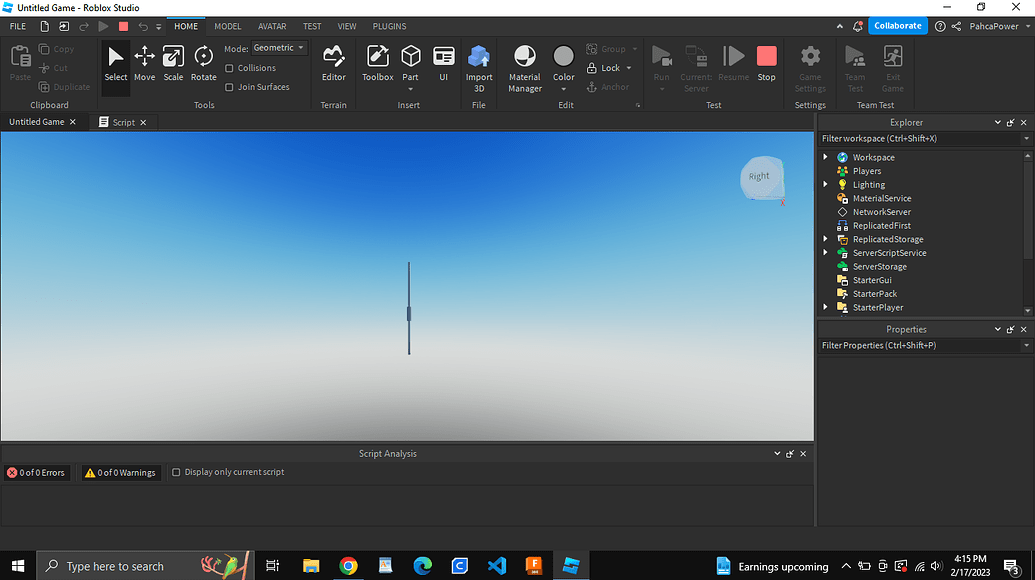Toggle Anchor on the selection
This screenshot has height=580, width=1035.
[611, 86]
